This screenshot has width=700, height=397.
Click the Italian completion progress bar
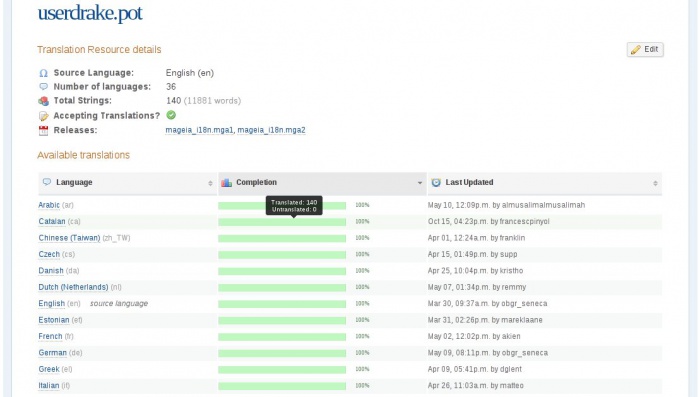coord(282,386)
